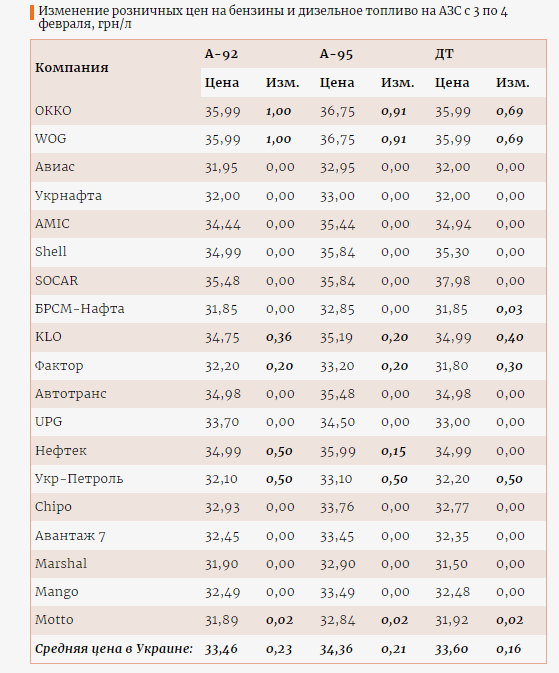Select the OKKO company row label

(x=53, y=111)
